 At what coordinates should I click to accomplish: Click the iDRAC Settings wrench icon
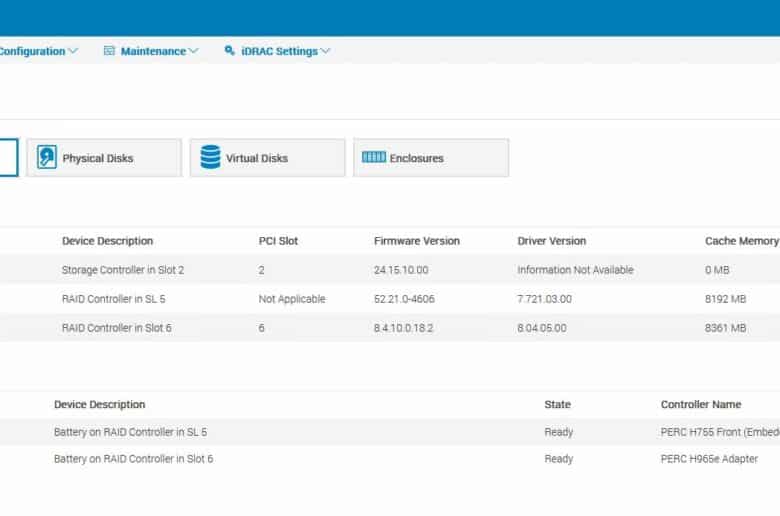229,50
